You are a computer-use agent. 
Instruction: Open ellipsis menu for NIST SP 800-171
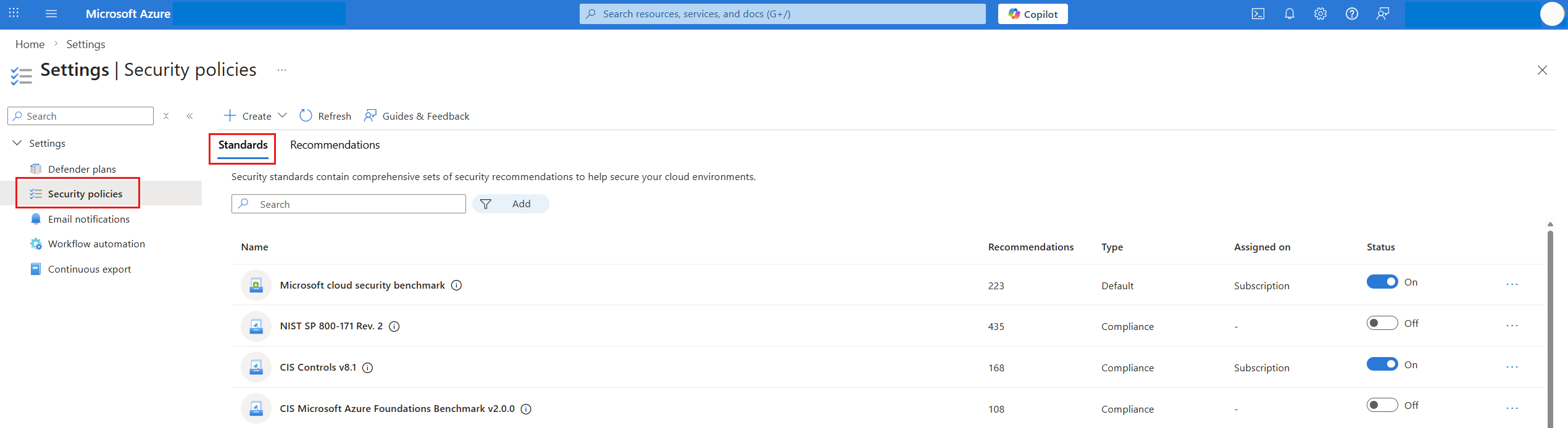tap(1512, 326)
